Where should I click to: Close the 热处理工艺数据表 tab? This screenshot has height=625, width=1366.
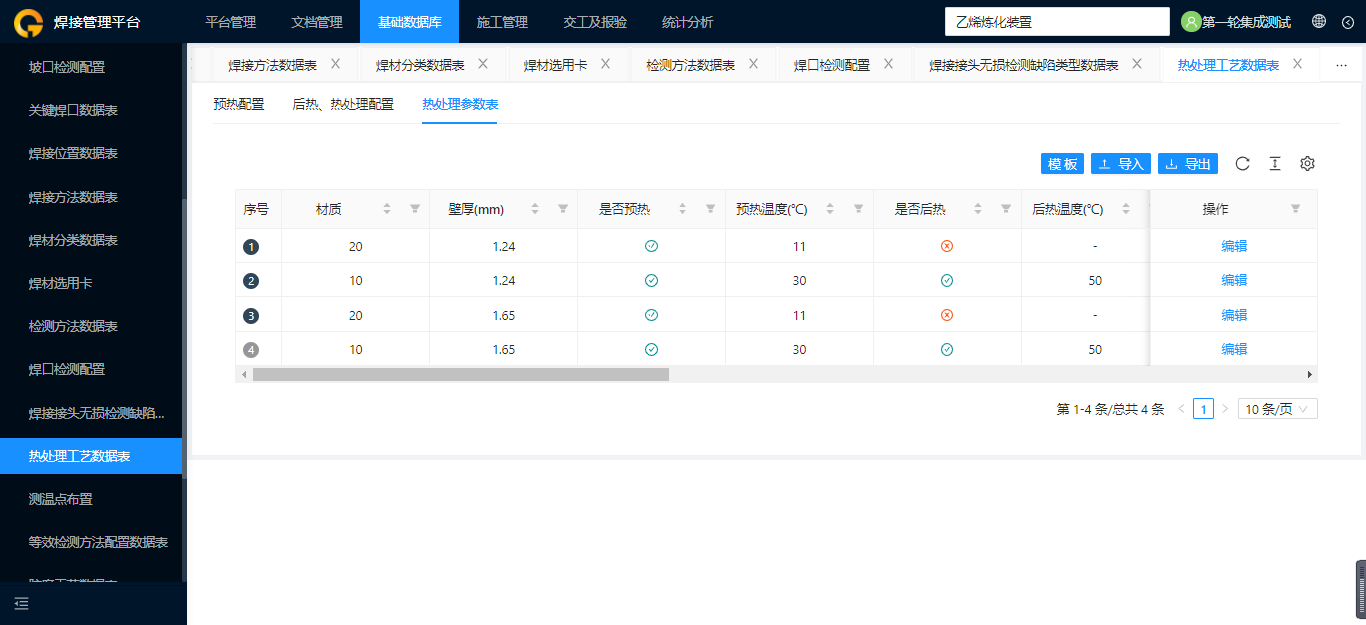click(1298, 64)
